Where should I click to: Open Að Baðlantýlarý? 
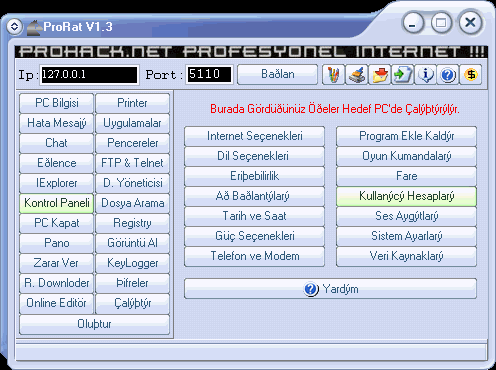[254, 196]
